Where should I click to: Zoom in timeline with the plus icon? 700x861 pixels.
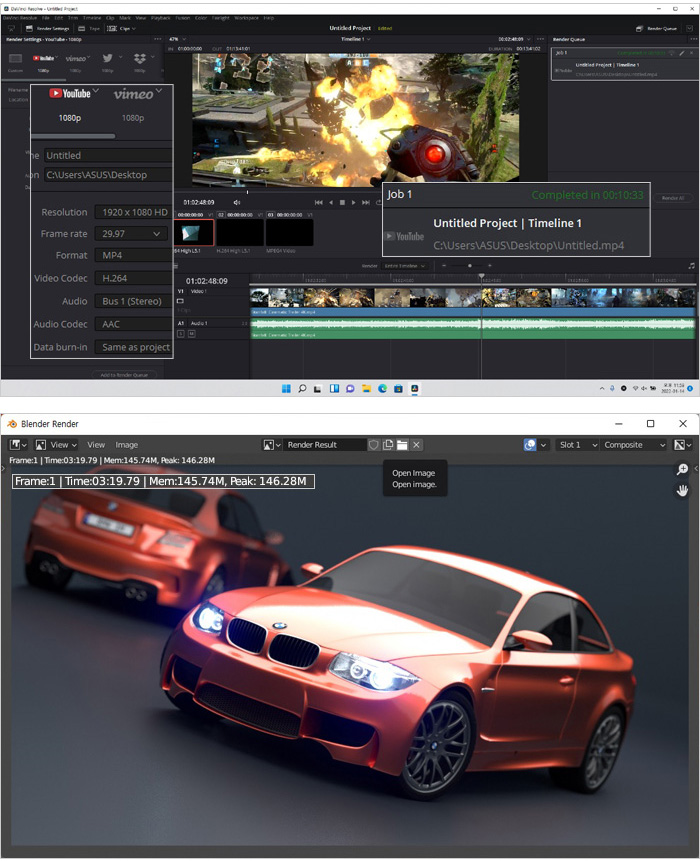point(489,266)
